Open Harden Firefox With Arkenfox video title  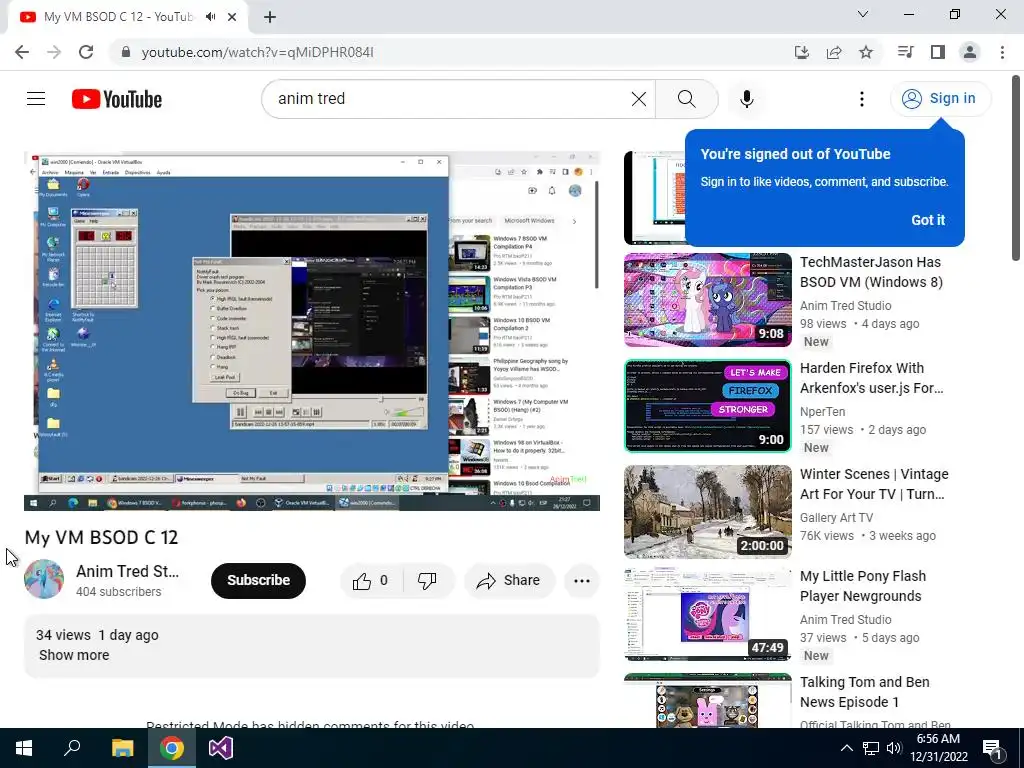871,378
